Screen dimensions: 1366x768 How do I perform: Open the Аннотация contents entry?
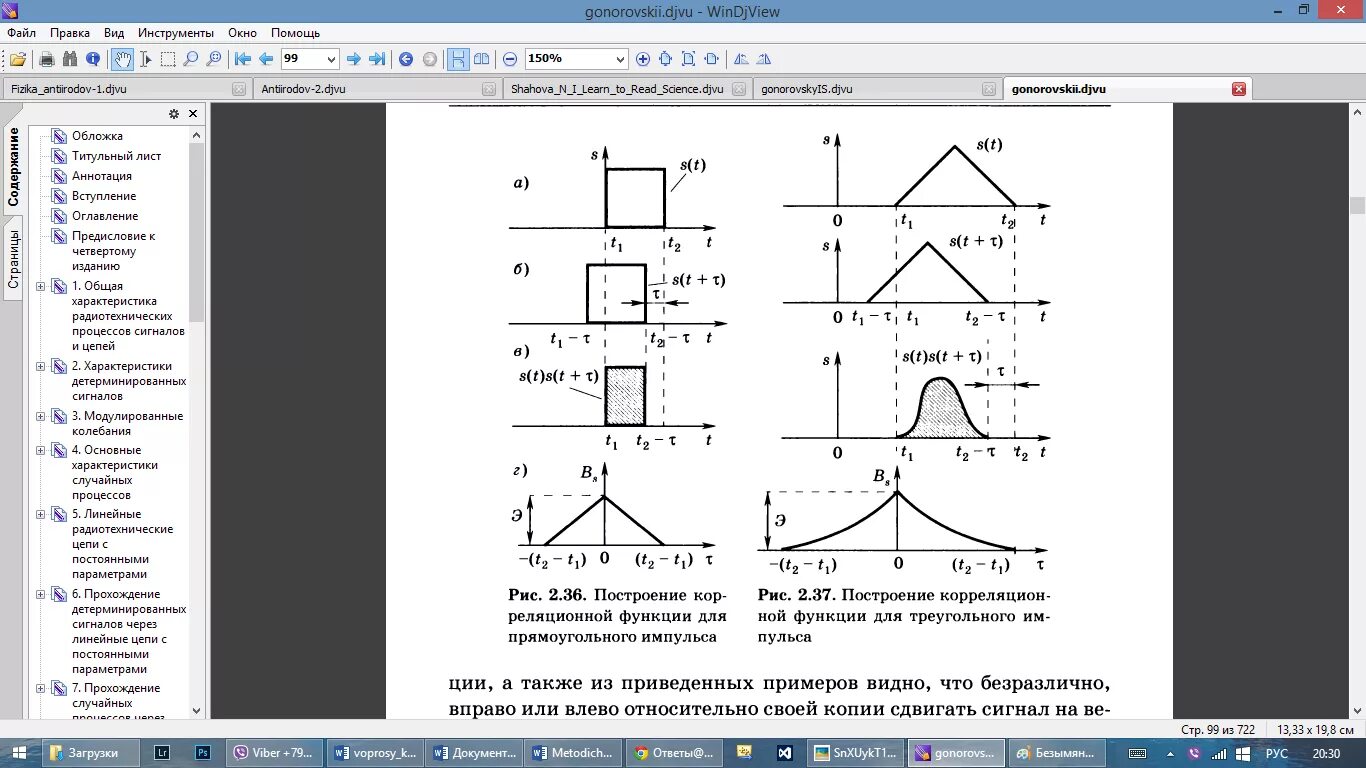point(102,176)
